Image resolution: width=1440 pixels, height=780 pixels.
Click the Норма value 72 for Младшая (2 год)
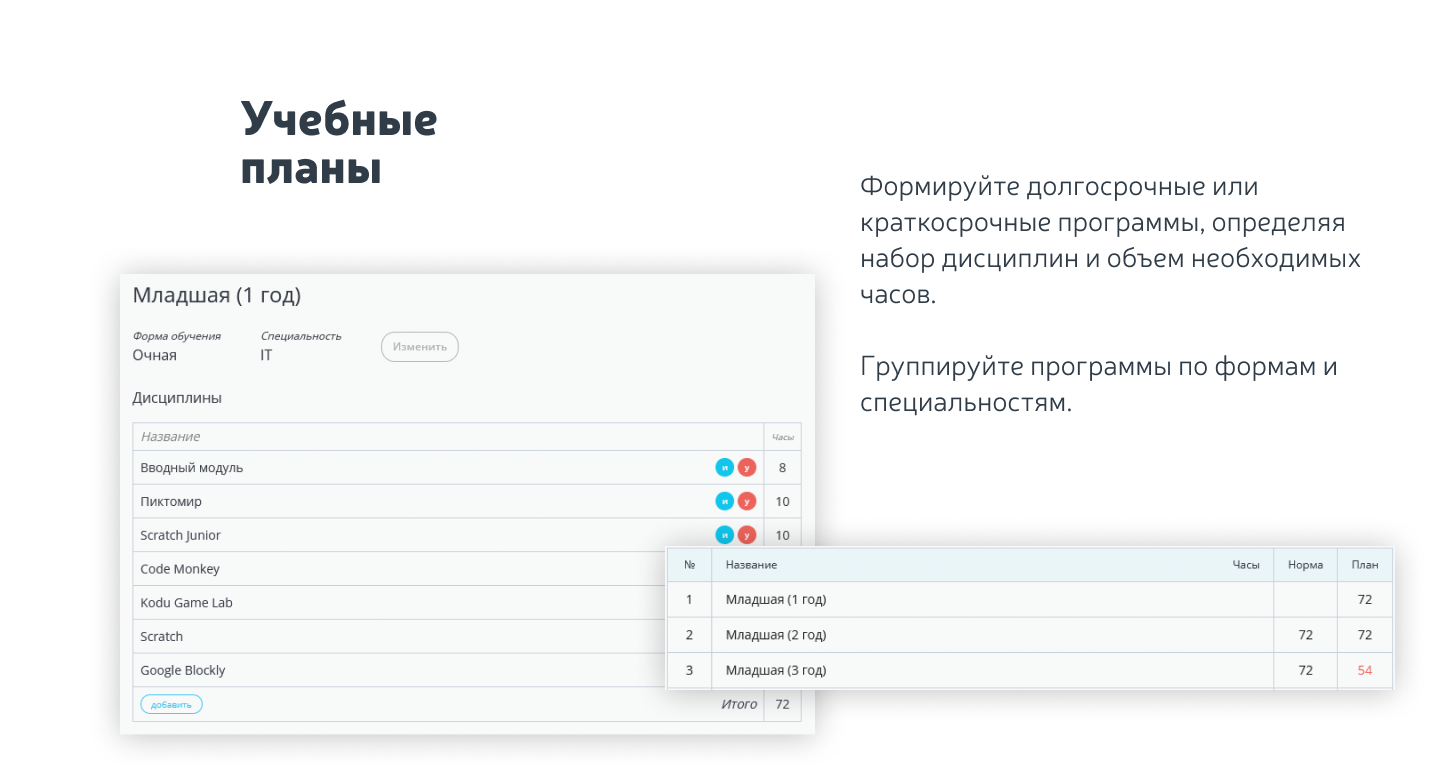tap(1306, 635)
